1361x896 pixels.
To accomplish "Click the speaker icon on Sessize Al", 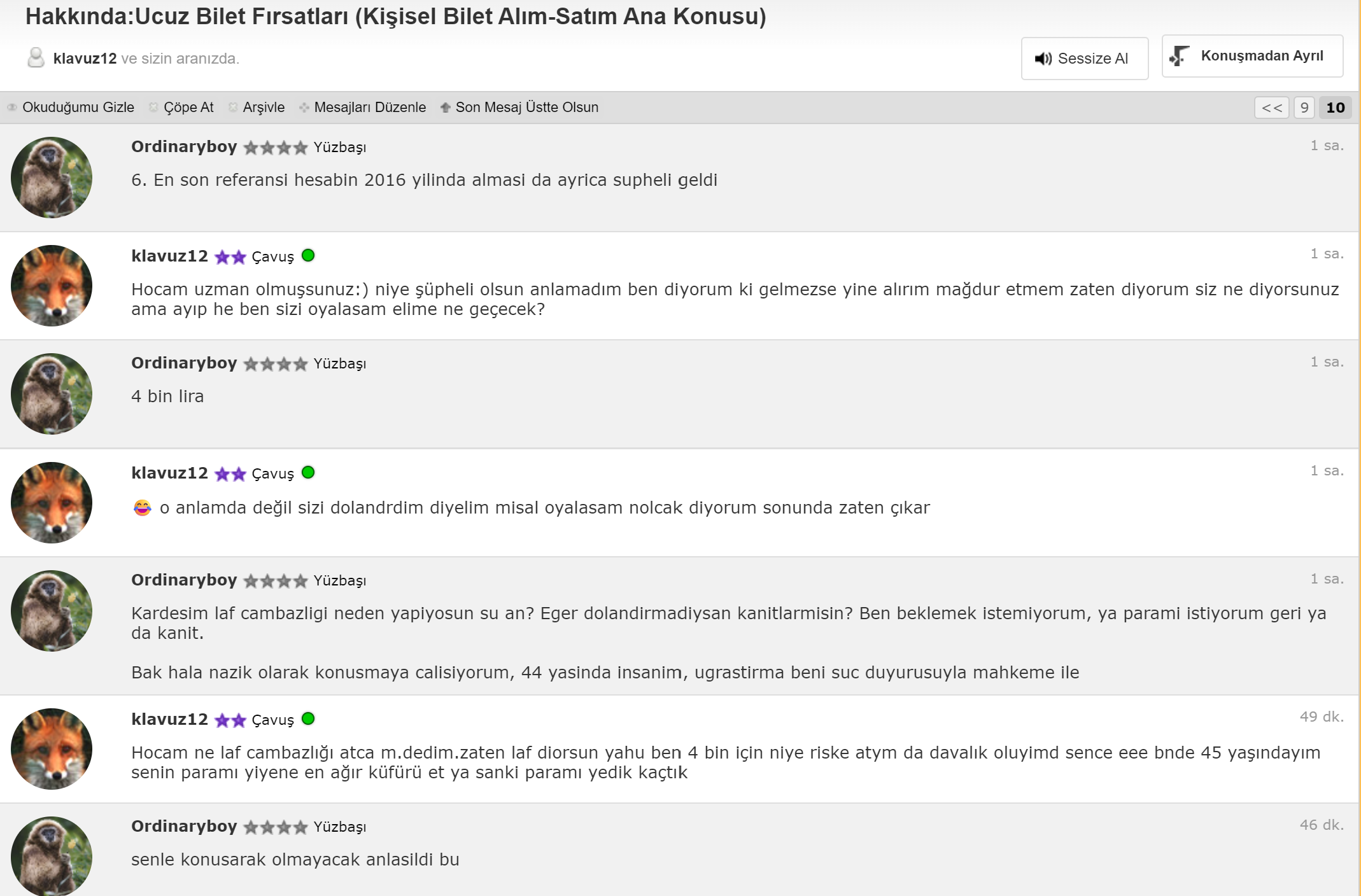I will (1043, 59).
